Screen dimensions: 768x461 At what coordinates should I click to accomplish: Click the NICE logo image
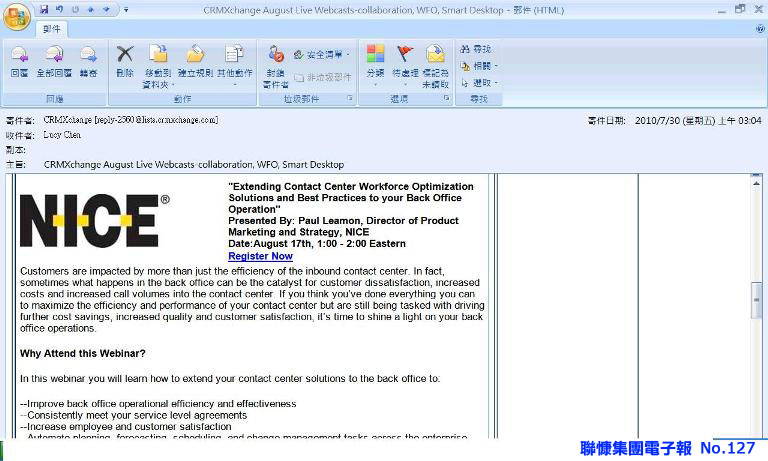pos(95,220)
